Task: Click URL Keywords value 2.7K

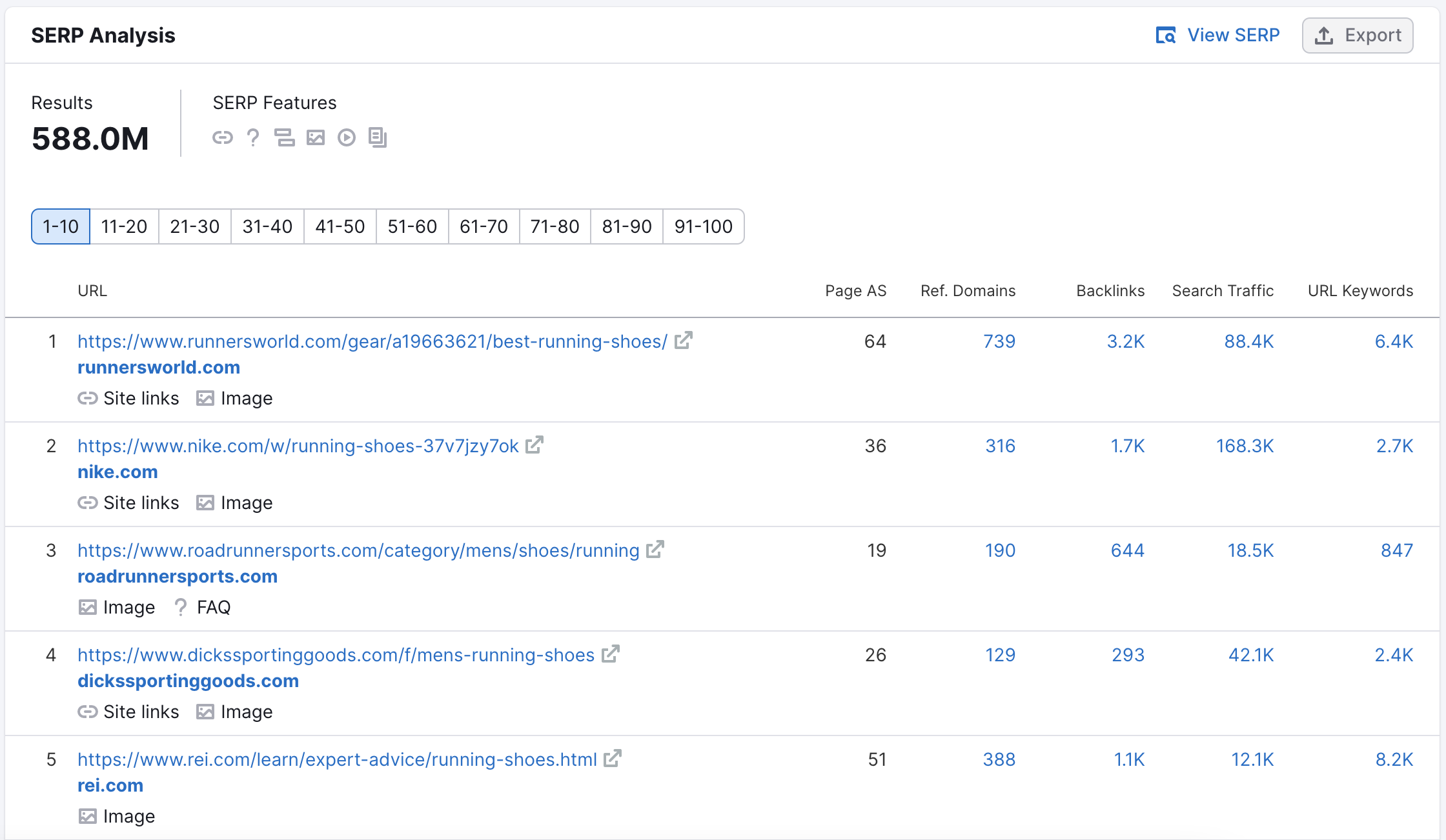Action: pos(1395,446)
